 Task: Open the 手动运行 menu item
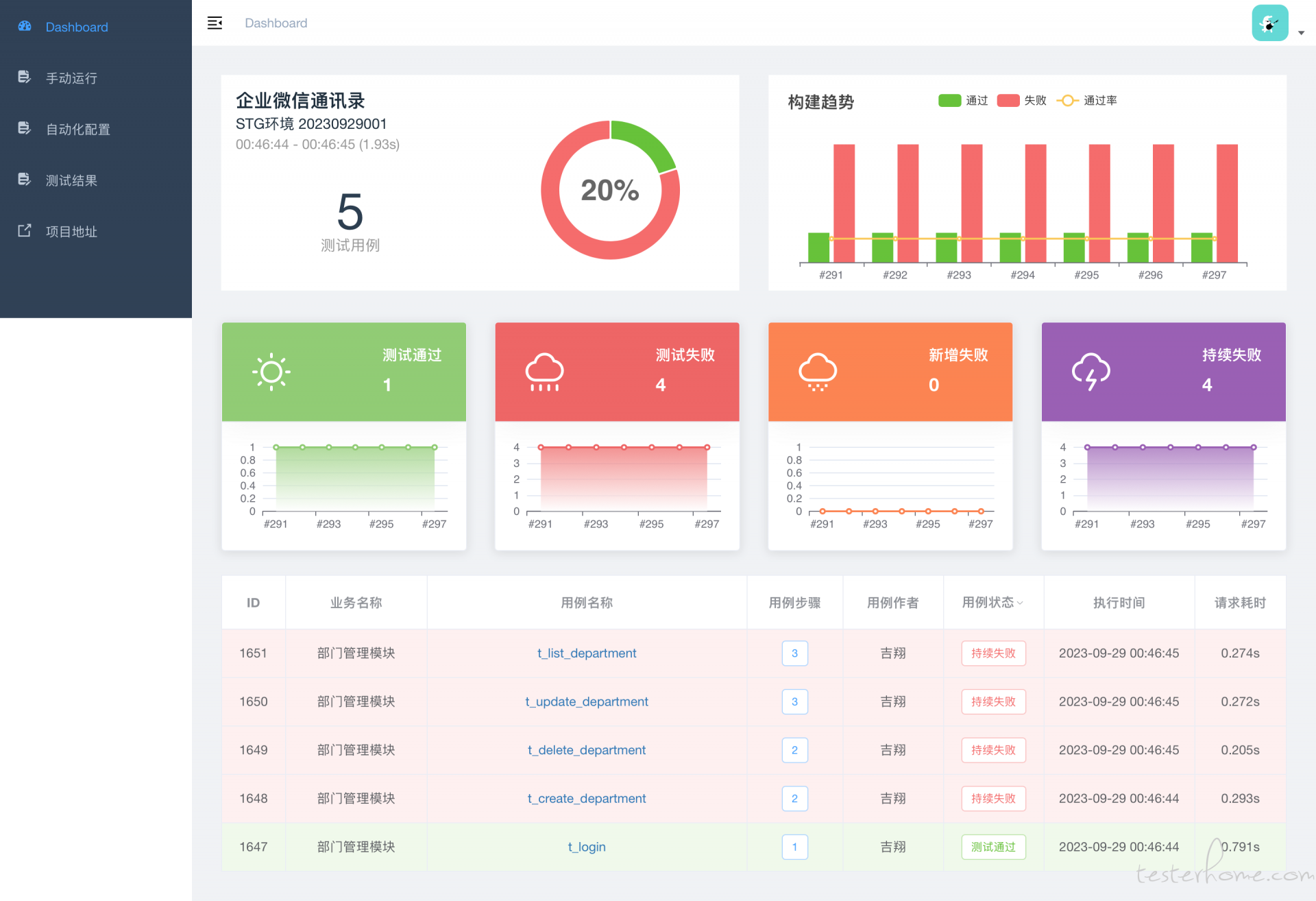[96, 78]
